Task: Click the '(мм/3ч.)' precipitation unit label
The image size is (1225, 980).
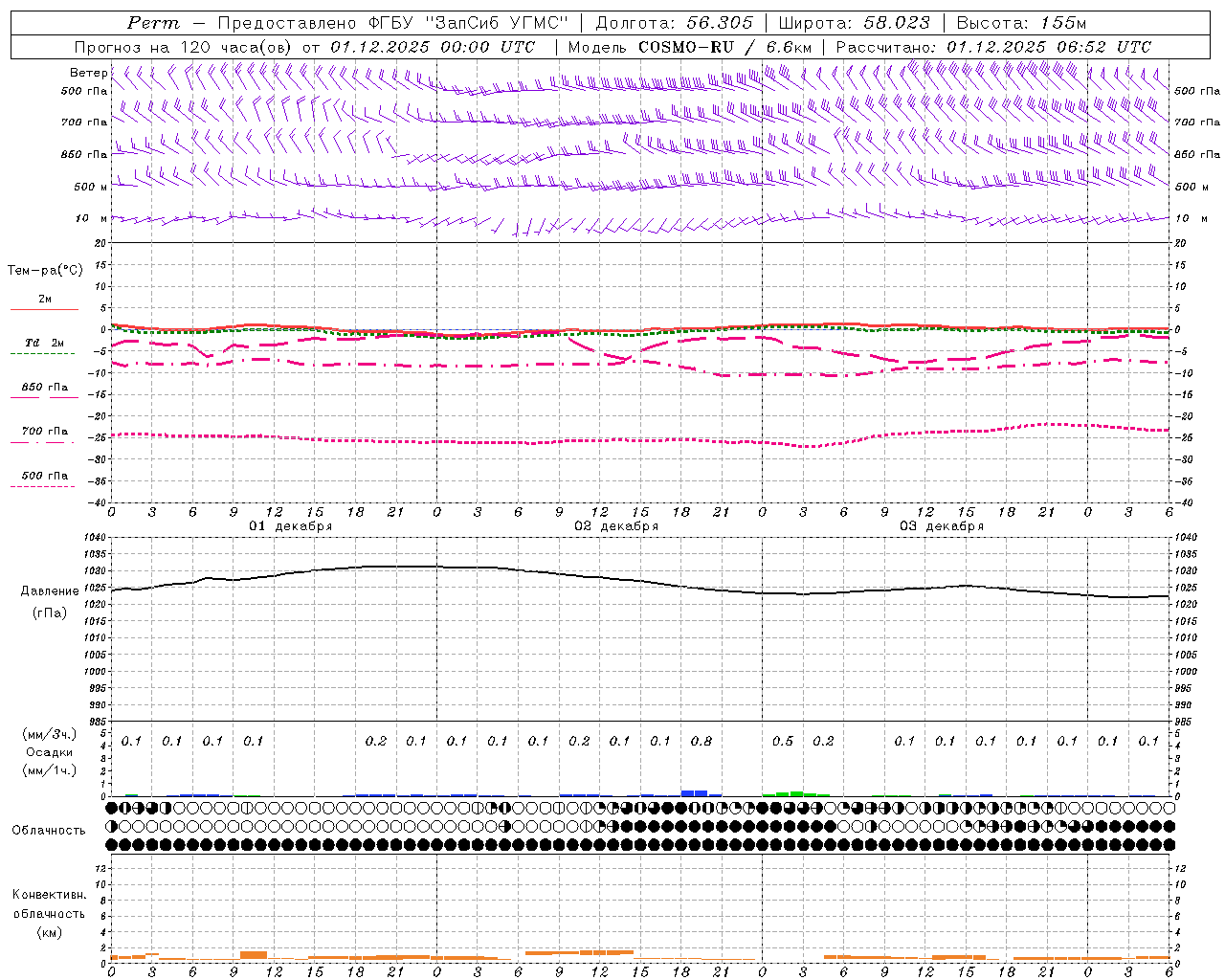Action: click(x=50, y=734)
